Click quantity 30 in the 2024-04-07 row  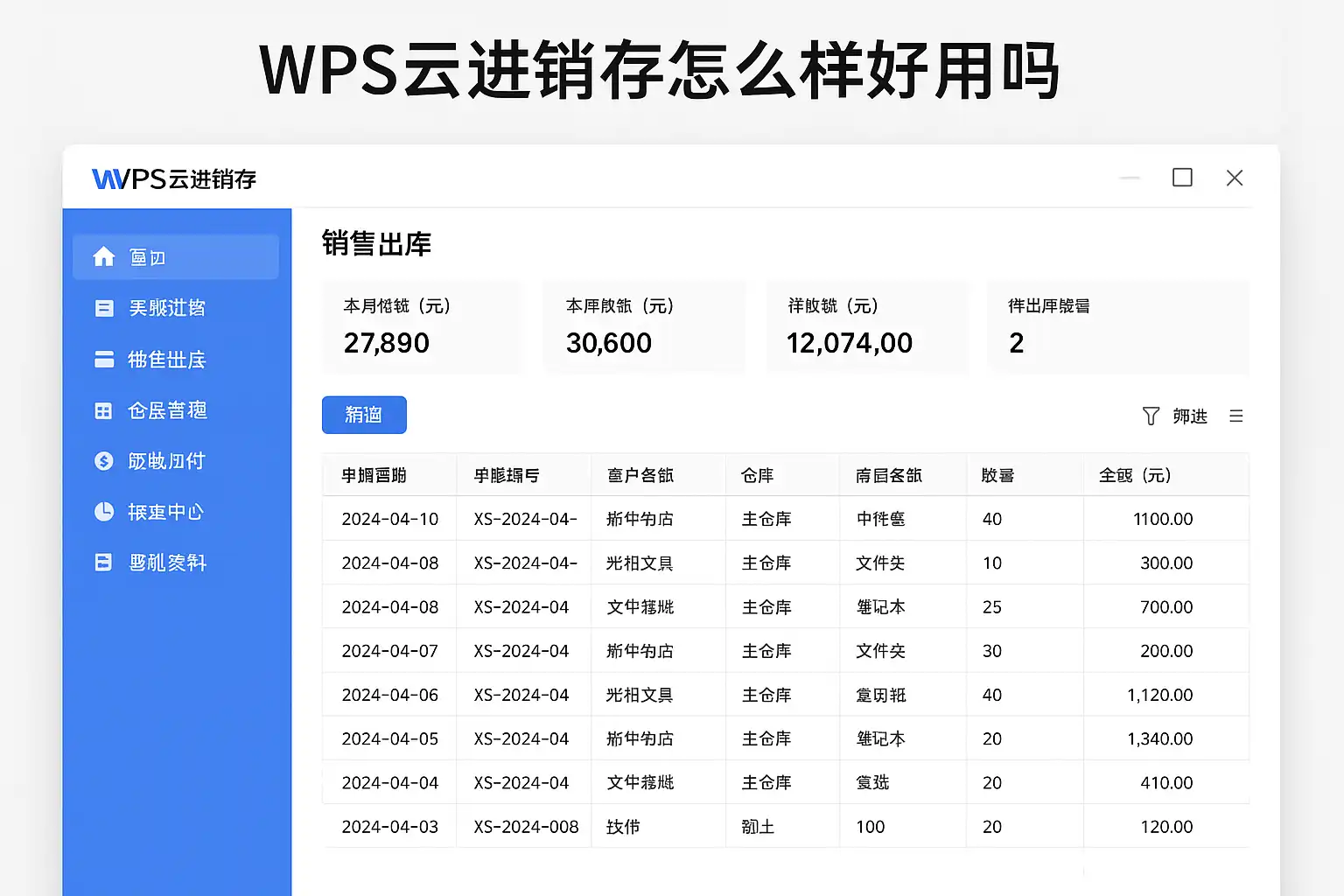pyautogui.click(x=992, y=651)
